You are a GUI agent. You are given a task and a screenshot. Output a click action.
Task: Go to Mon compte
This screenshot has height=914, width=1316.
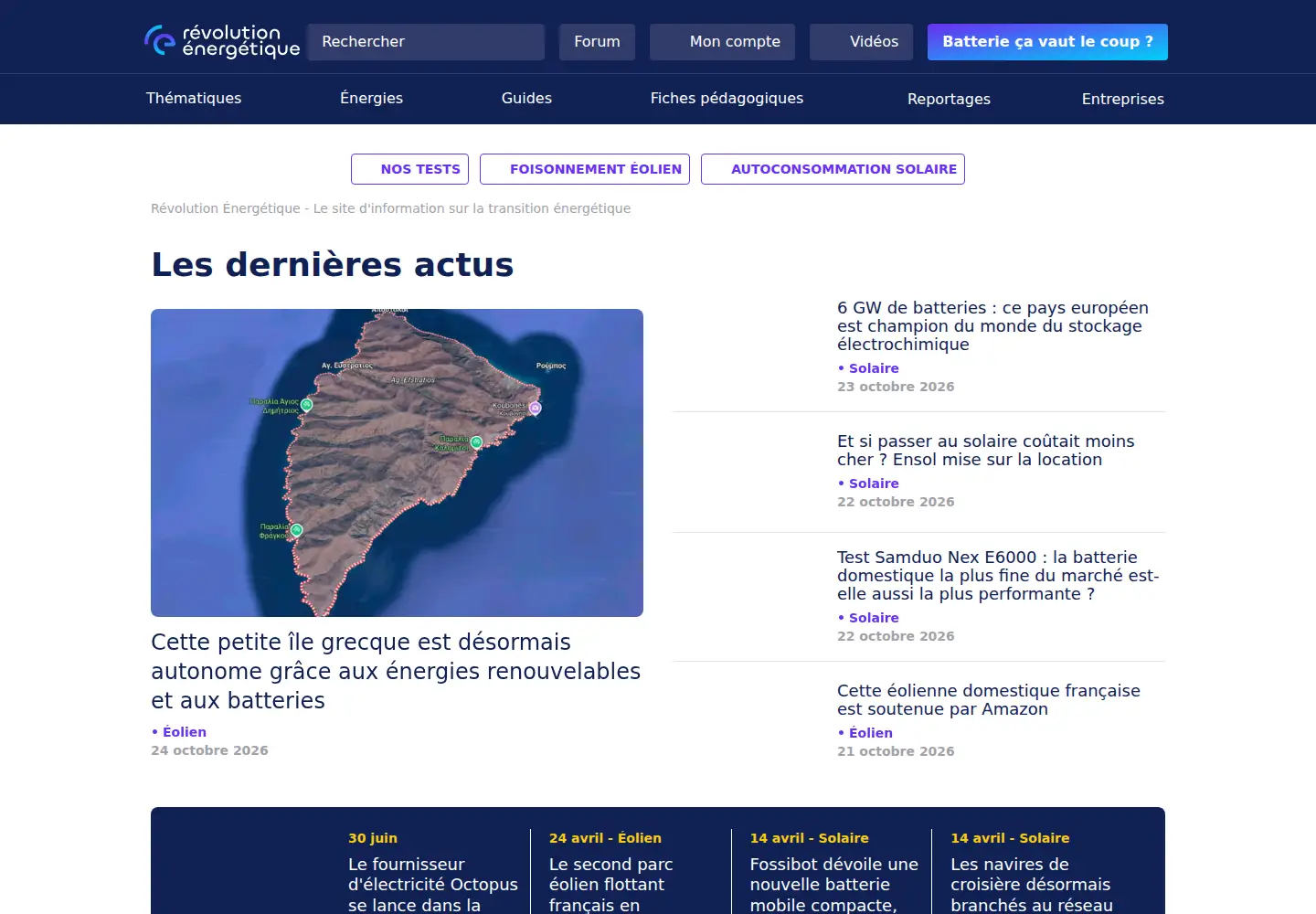(x=722, y=42)
